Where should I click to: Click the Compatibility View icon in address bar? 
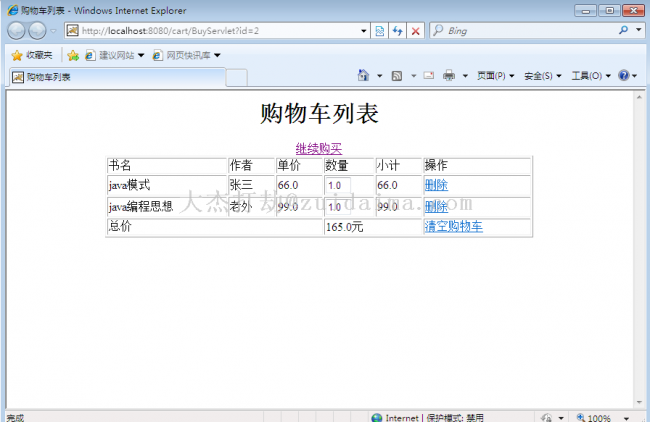[379, 31]
